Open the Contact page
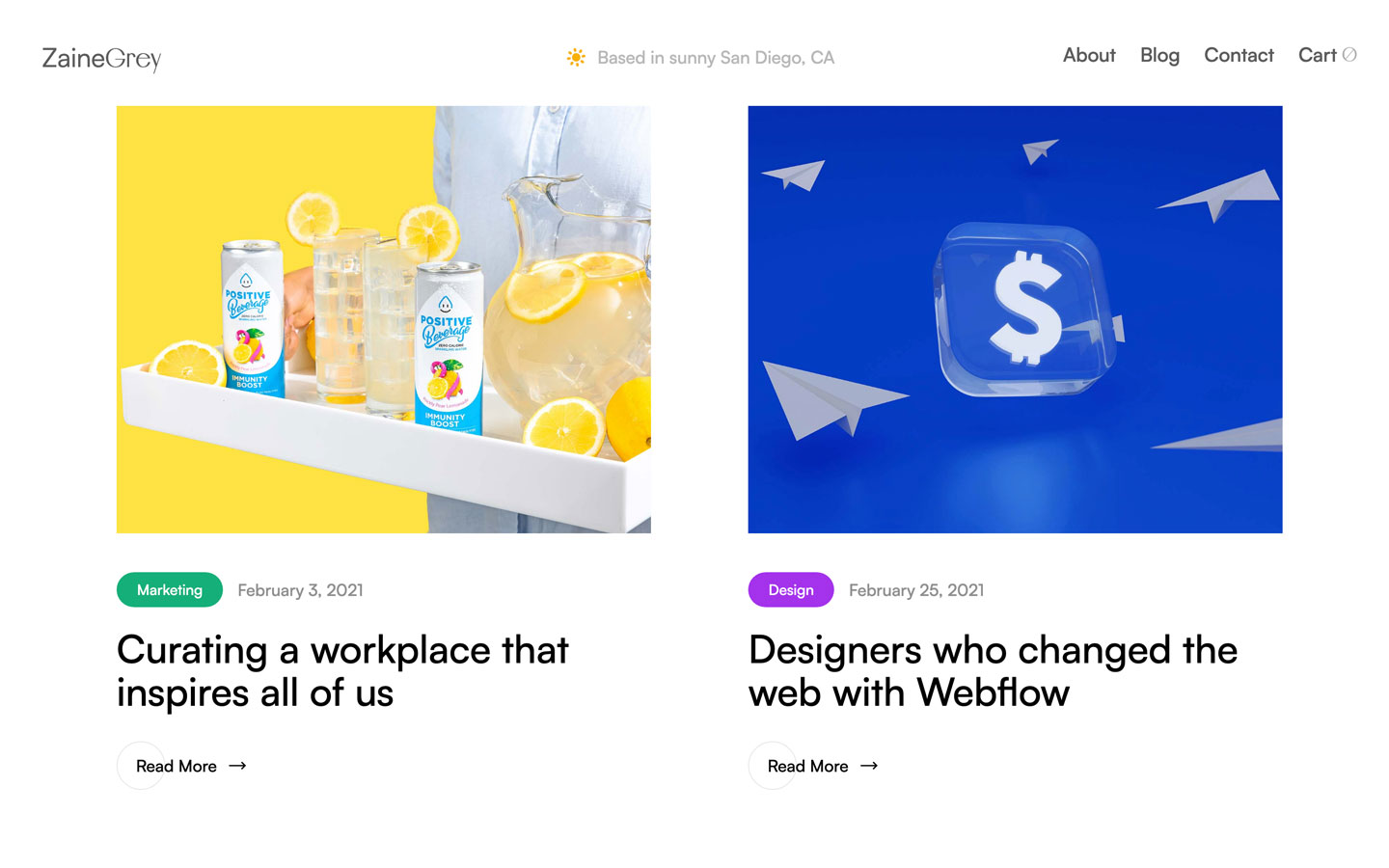Screen dimensions: 1389x868 [x=1239, y=55]
